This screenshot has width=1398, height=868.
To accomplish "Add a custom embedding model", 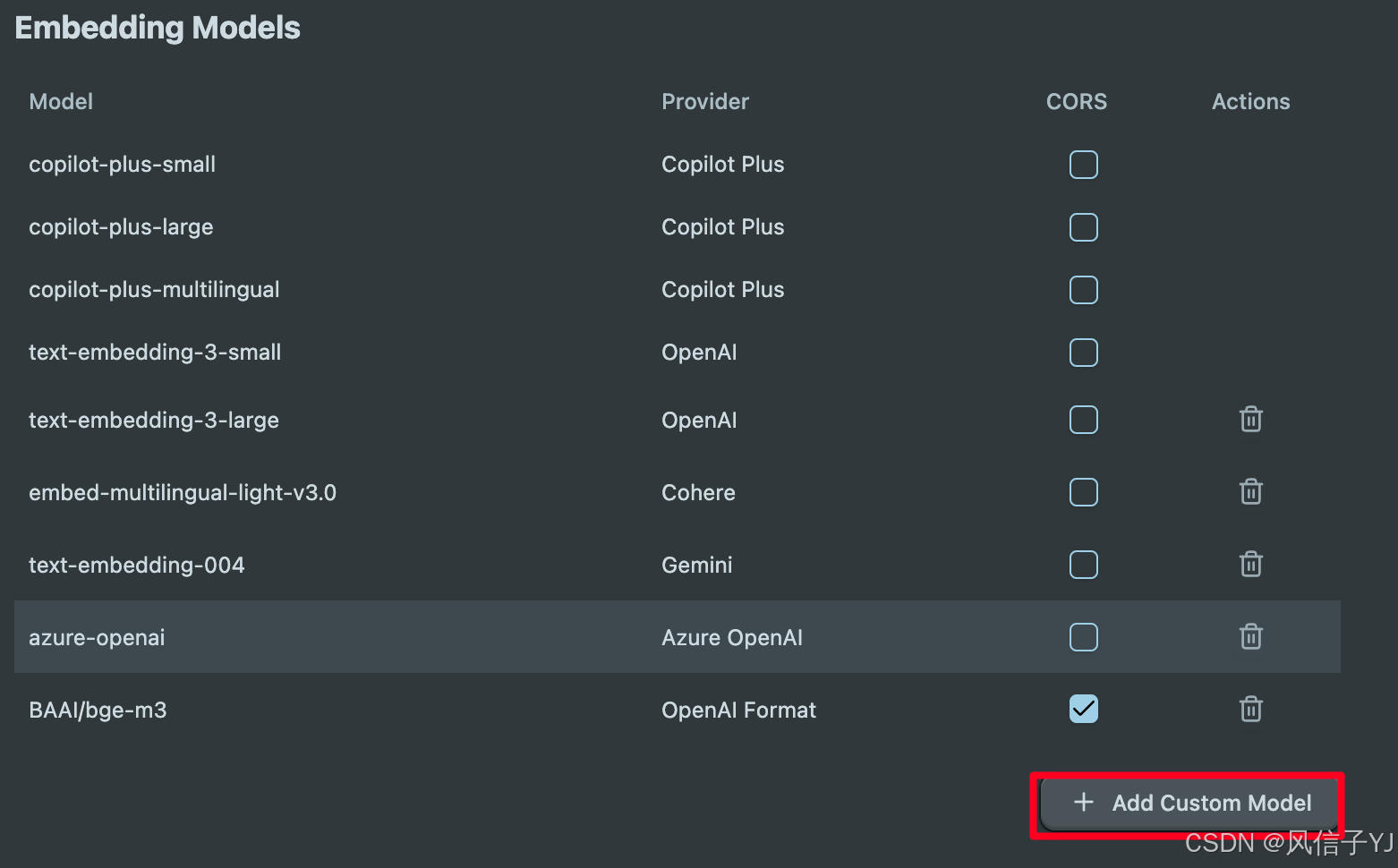I will pyautogui.click(x=1188, y=804).
